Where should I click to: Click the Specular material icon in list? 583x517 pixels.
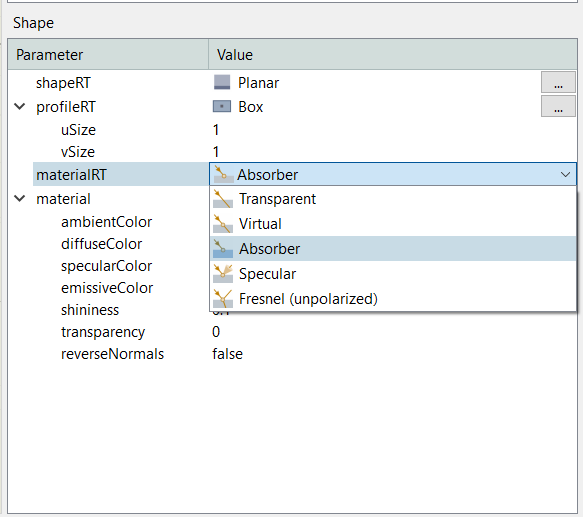223,274
